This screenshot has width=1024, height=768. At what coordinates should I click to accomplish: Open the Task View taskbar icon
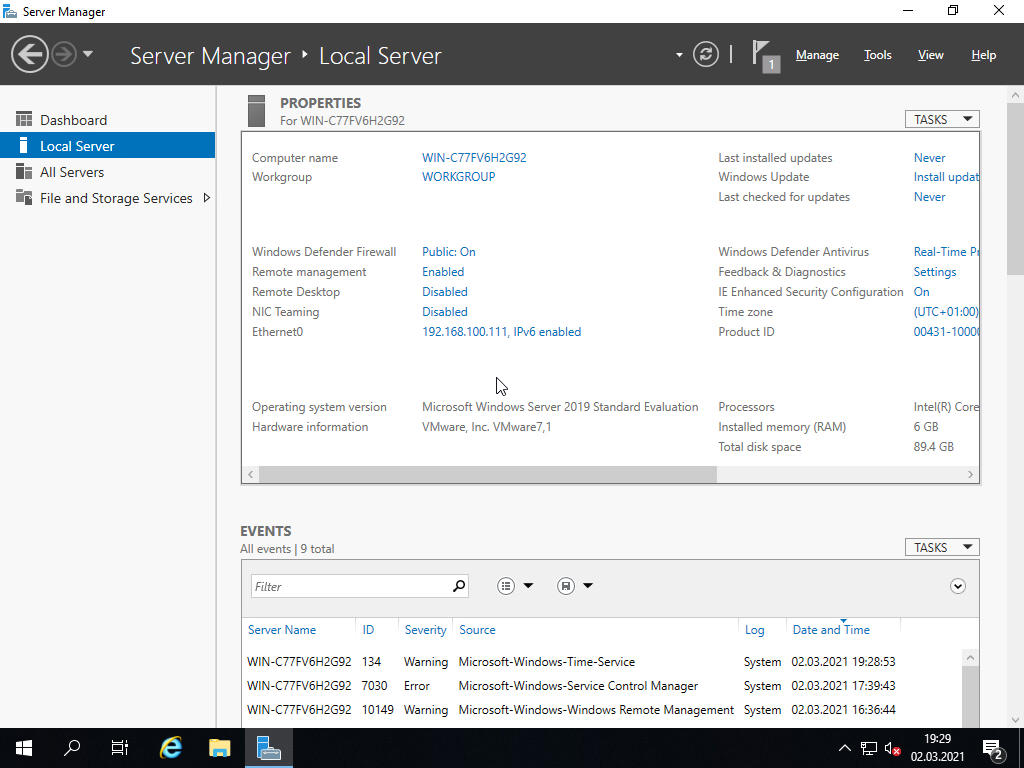[x=120, y=747]
